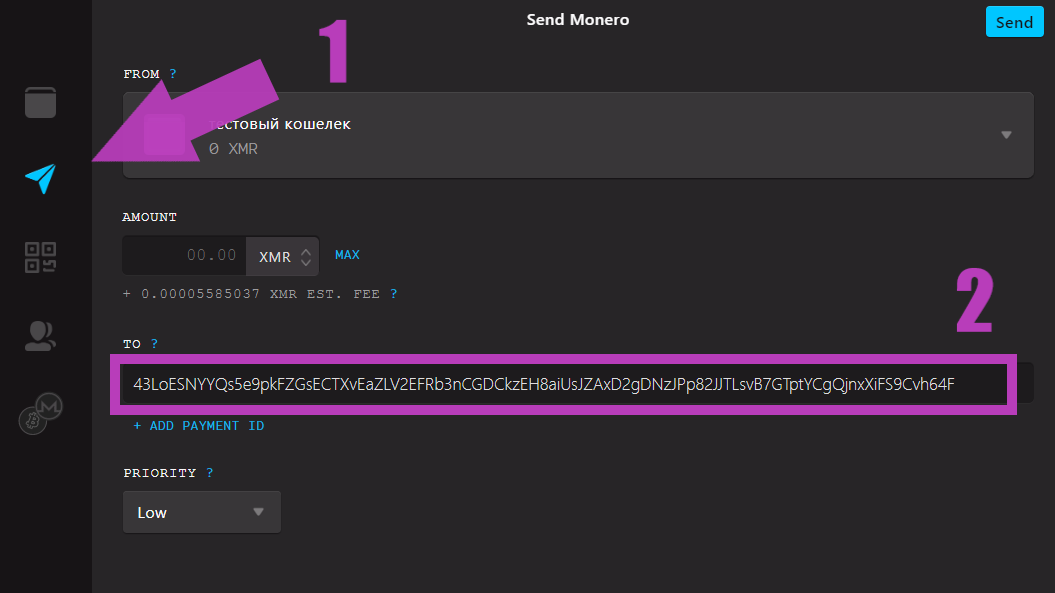Open the Low priority dropdown
Viewport: 1055px width, 593px height.
(201, 511)
